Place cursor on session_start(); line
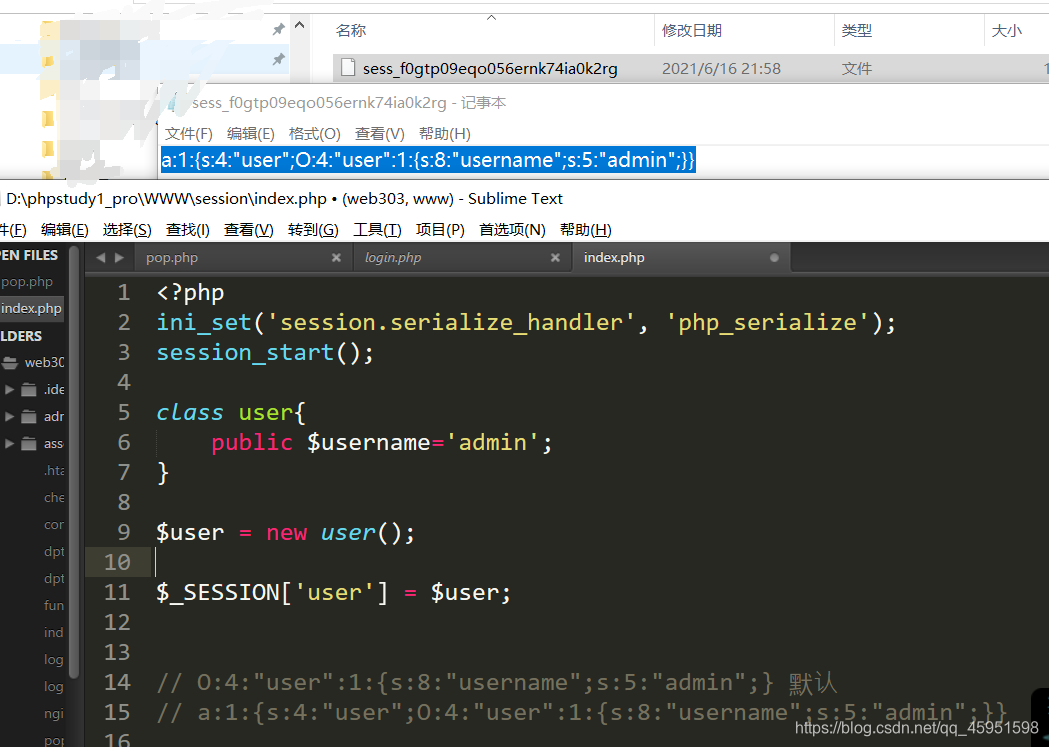1049x747 pixels. click(x=265, y=352)
